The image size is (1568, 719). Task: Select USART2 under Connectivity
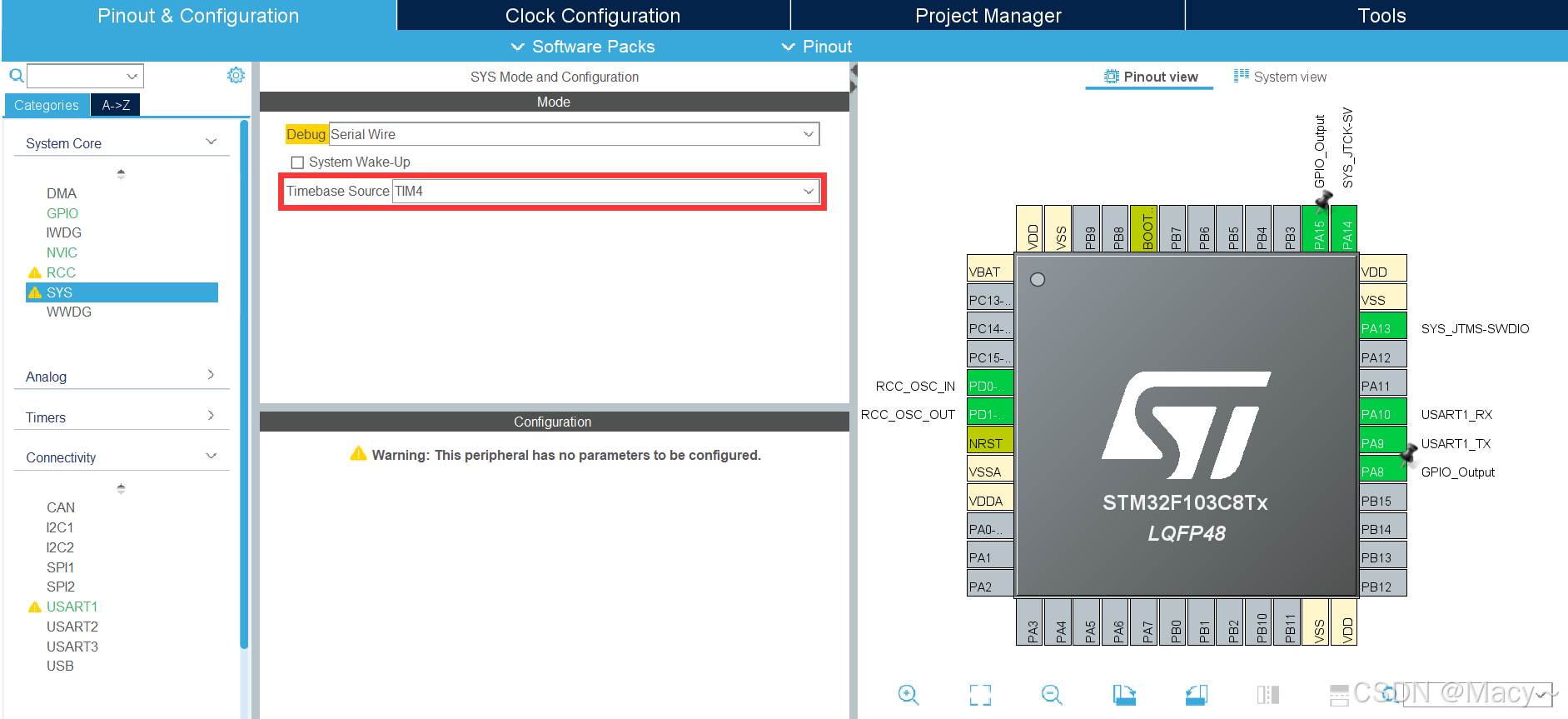click(72, 627)
